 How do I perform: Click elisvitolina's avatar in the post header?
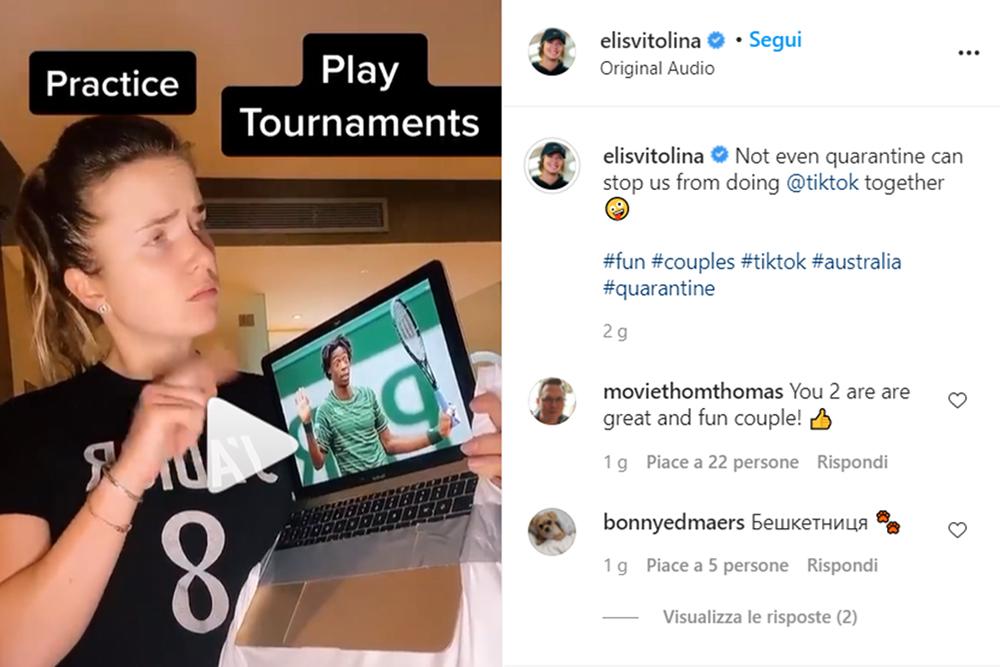[552, 52]
